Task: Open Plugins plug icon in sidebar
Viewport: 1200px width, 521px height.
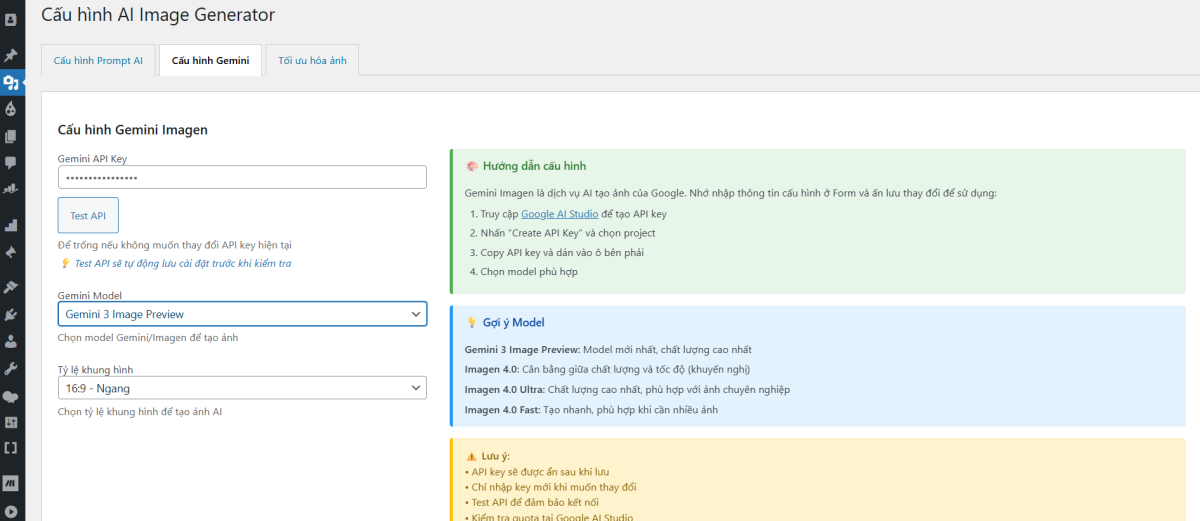Action: (11, 314)
